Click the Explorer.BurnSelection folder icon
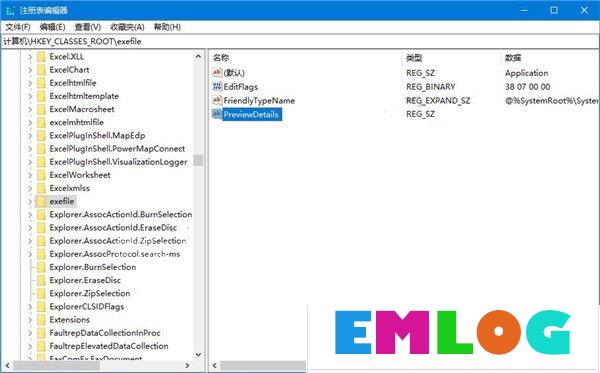 pyautogui.click(x=41, y=267)
